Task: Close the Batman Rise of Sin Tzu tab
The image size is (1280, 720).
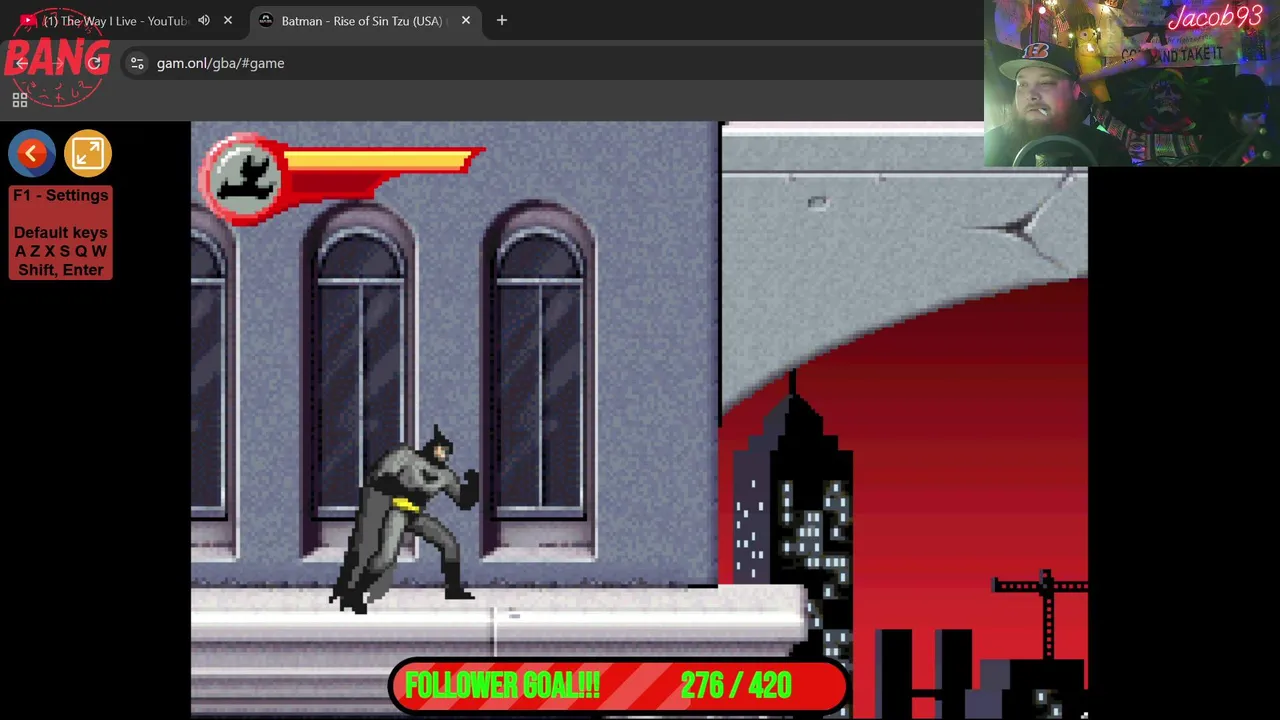Action: (x=466, y=20)
